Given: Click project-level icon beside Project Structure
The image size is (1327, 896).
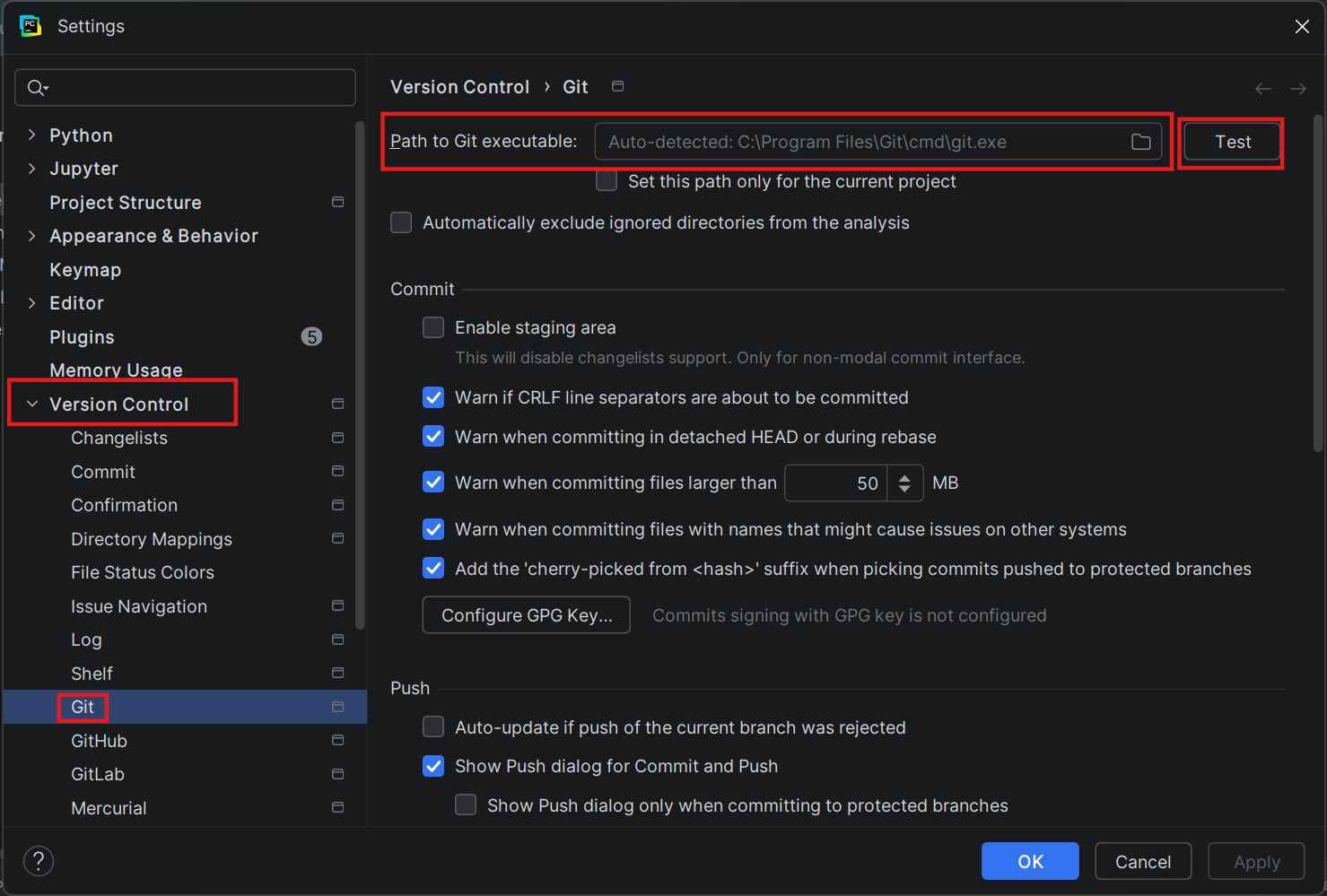Looking at the screenshot, I should pyautogui.click(x=337, y=202).
